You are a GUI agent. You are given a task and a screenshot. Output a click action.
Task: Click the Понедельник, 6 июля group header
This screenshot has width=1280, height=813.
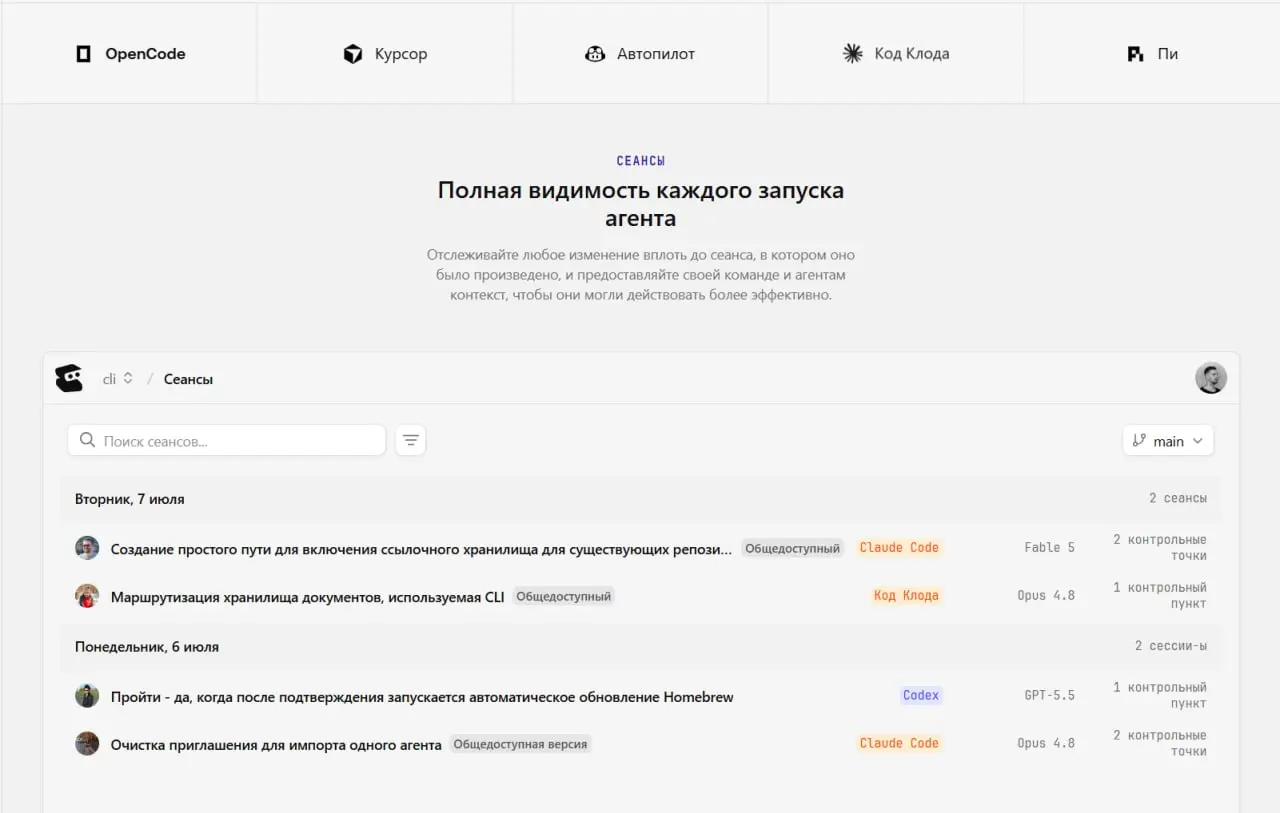(x=640, y=646)
